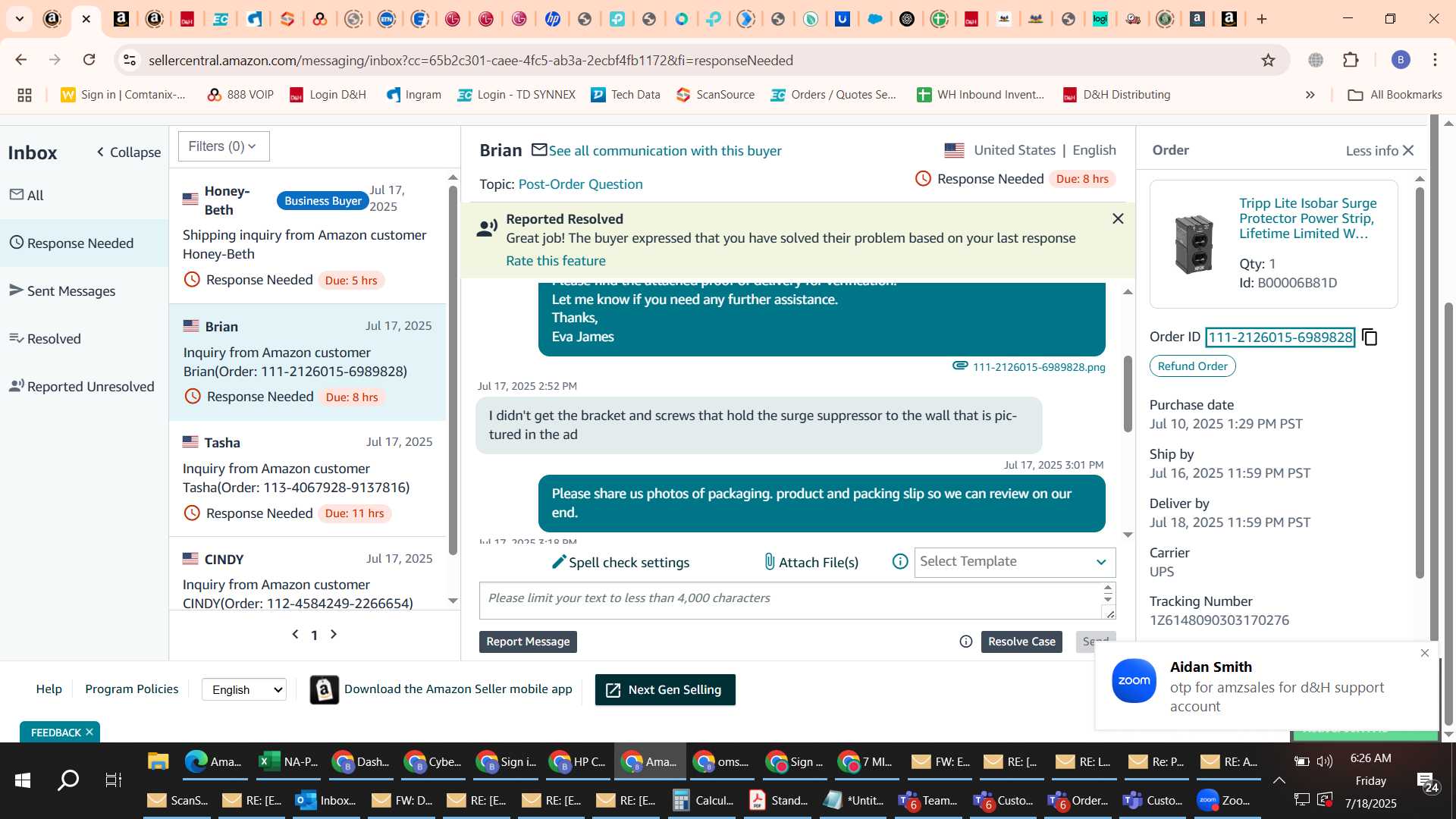Open See all communication with this buyer
This screenshot has width=1456, height=819.
click(x=665, y=151)
